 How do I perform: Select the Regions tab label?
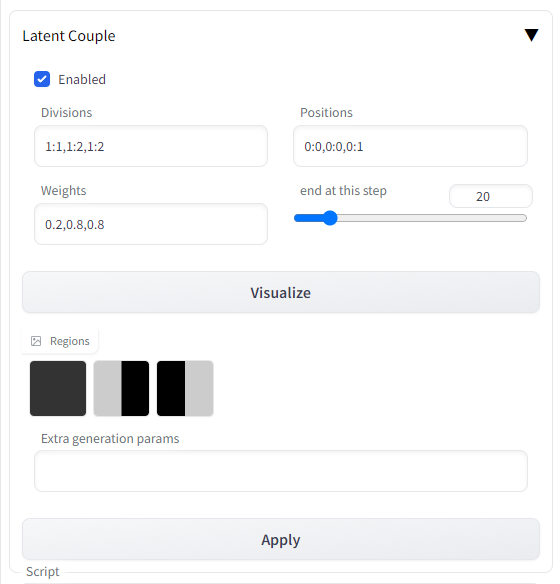(x=70, y=341)
